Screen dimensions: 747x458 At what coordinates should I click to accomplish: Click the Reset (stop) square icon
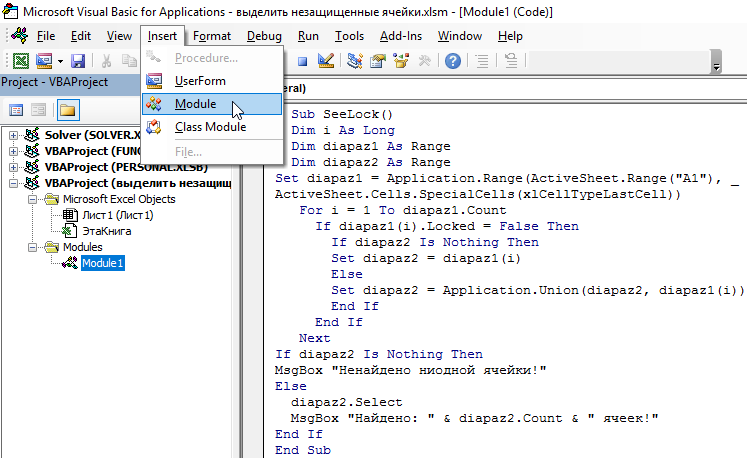click(x=302, y=61)
